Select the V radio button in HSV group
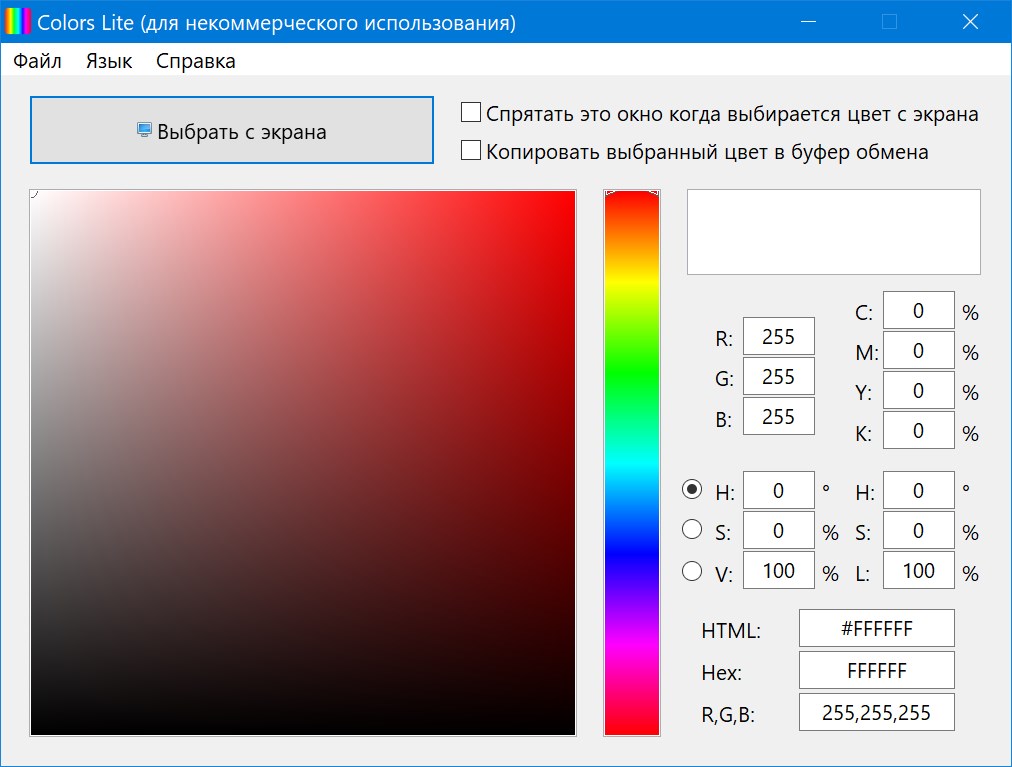The width and height of the screenshot is (1012, 767). [x=691, y=570]
